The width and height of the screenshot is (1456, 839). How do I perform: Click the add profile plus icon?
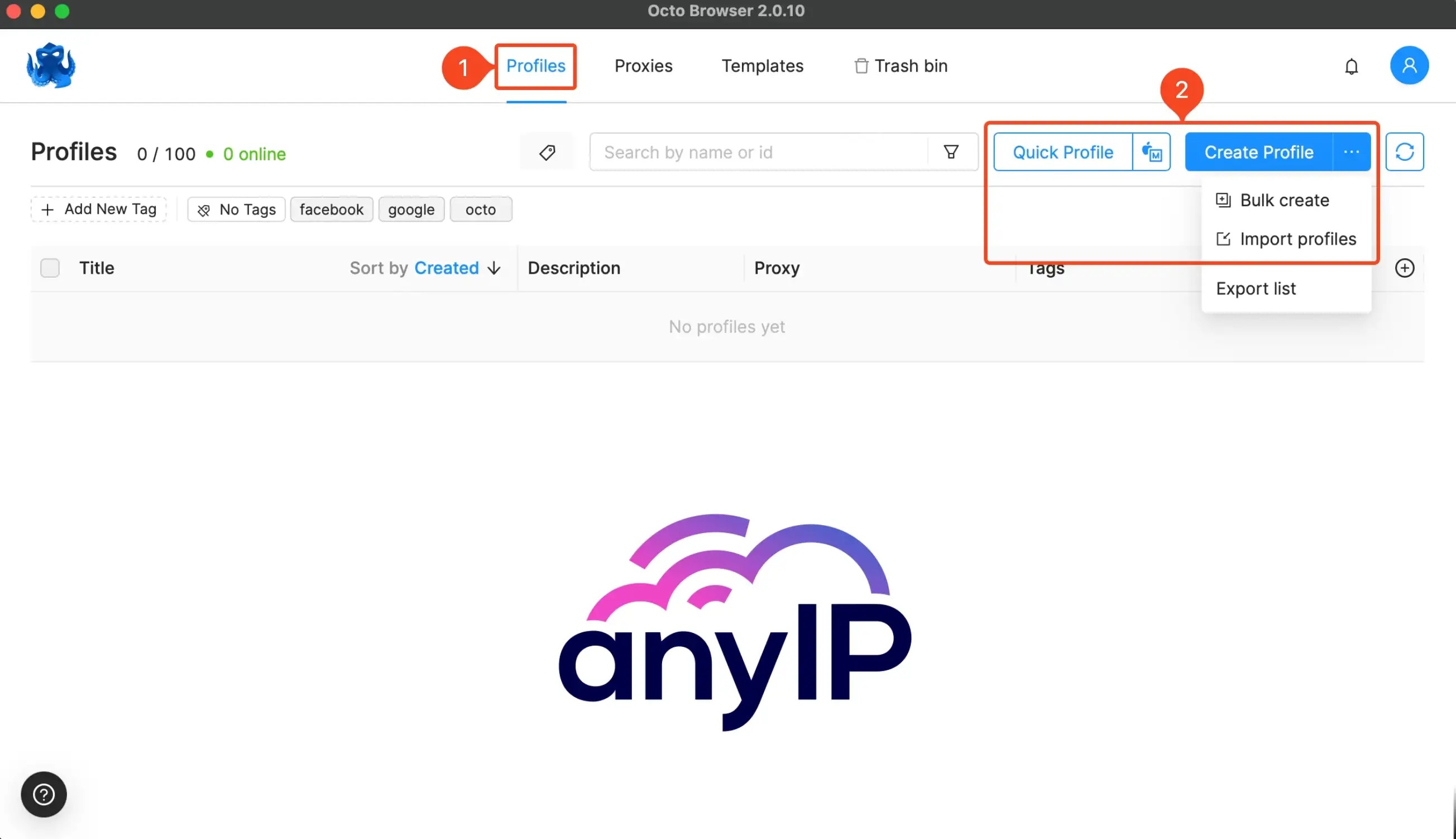point(1404,268)
